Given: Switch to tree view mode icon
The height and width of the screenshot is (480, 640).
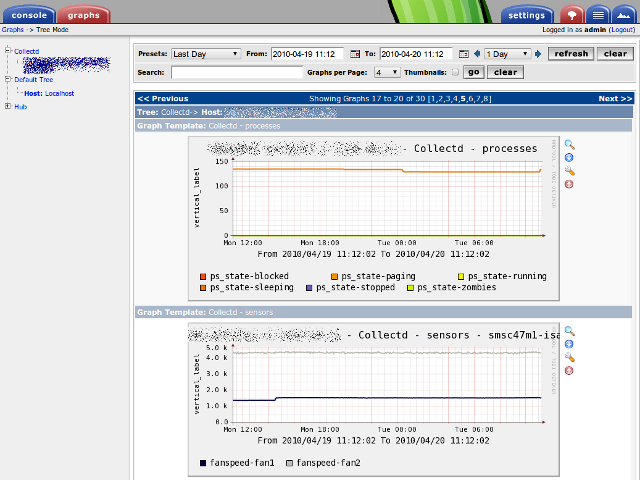Looking at the screenshot, I should (571, 15).
